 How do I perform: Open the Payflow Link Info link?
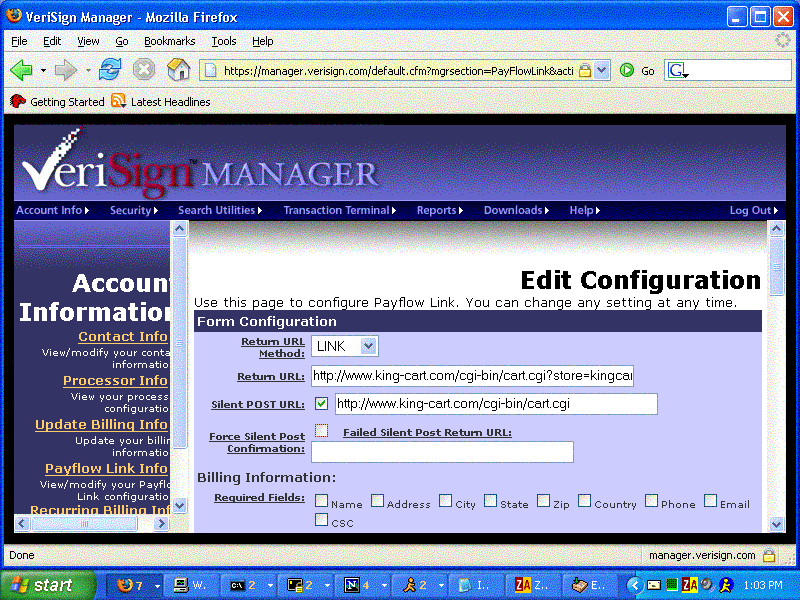(x=106, y=468)
